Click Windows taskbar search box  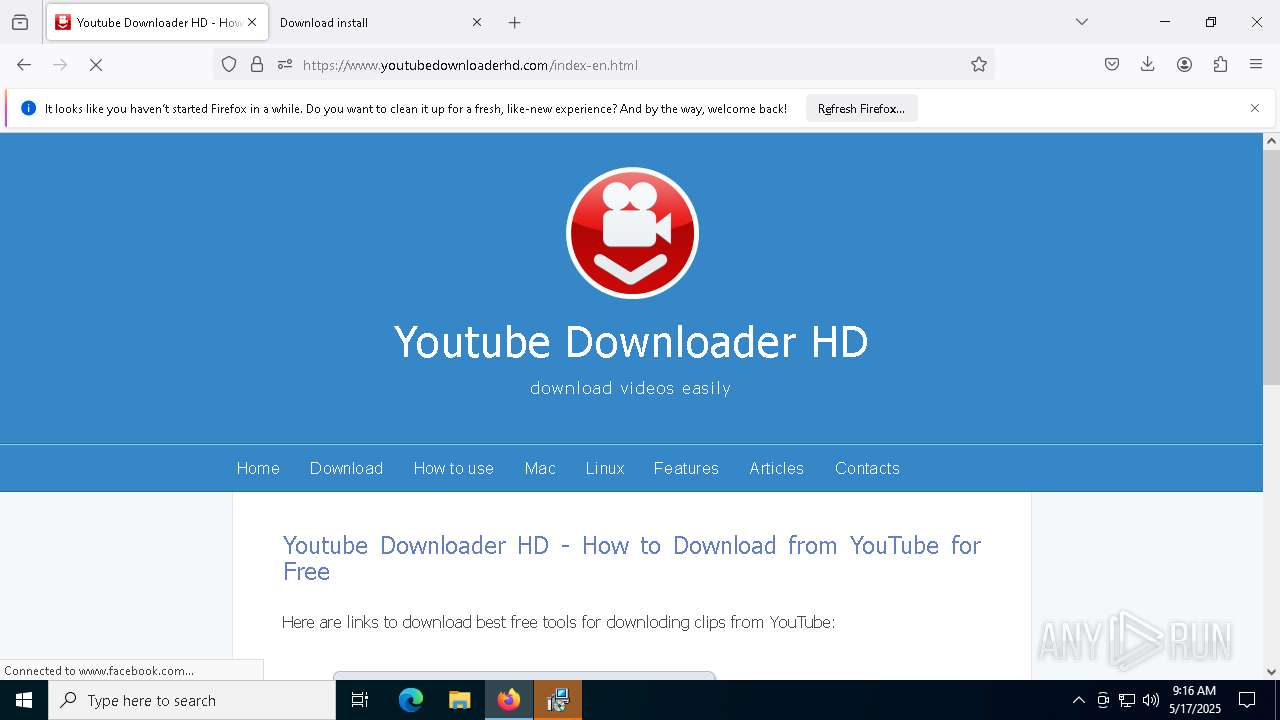pyautogui.click(x=192, y=700)
